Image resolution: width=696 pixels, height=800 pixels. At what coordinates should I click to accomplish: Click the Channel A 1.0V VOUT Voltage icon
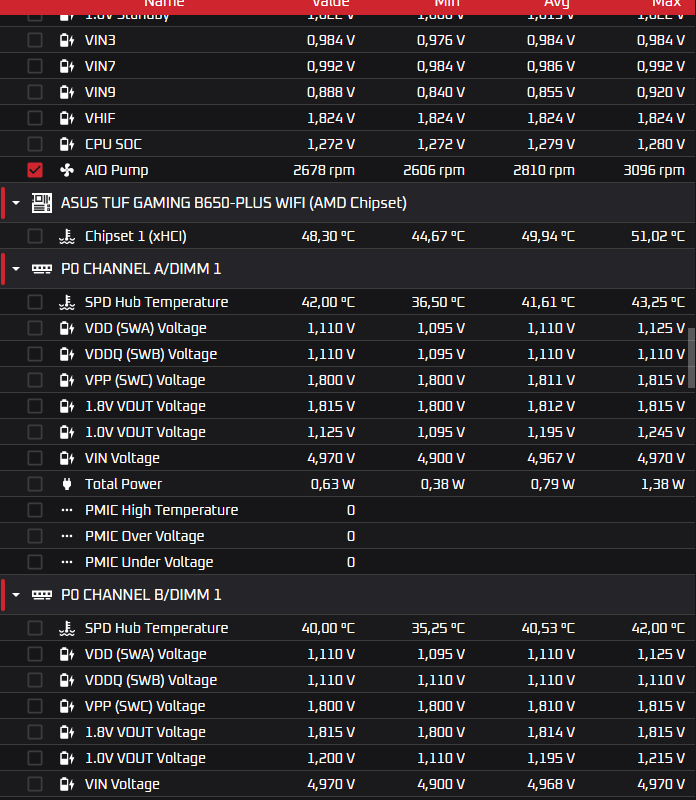coord(67,432)
